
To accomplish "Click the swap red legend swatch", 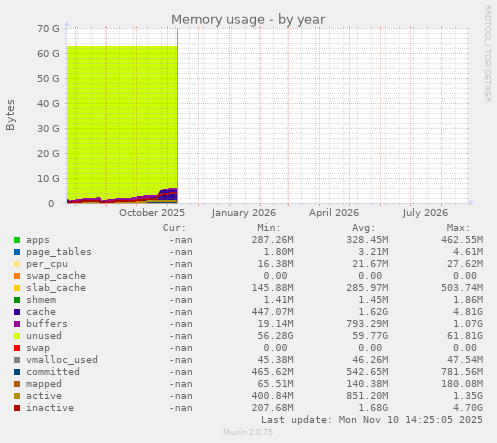I will pyautogui.click(x=17, y=348).
